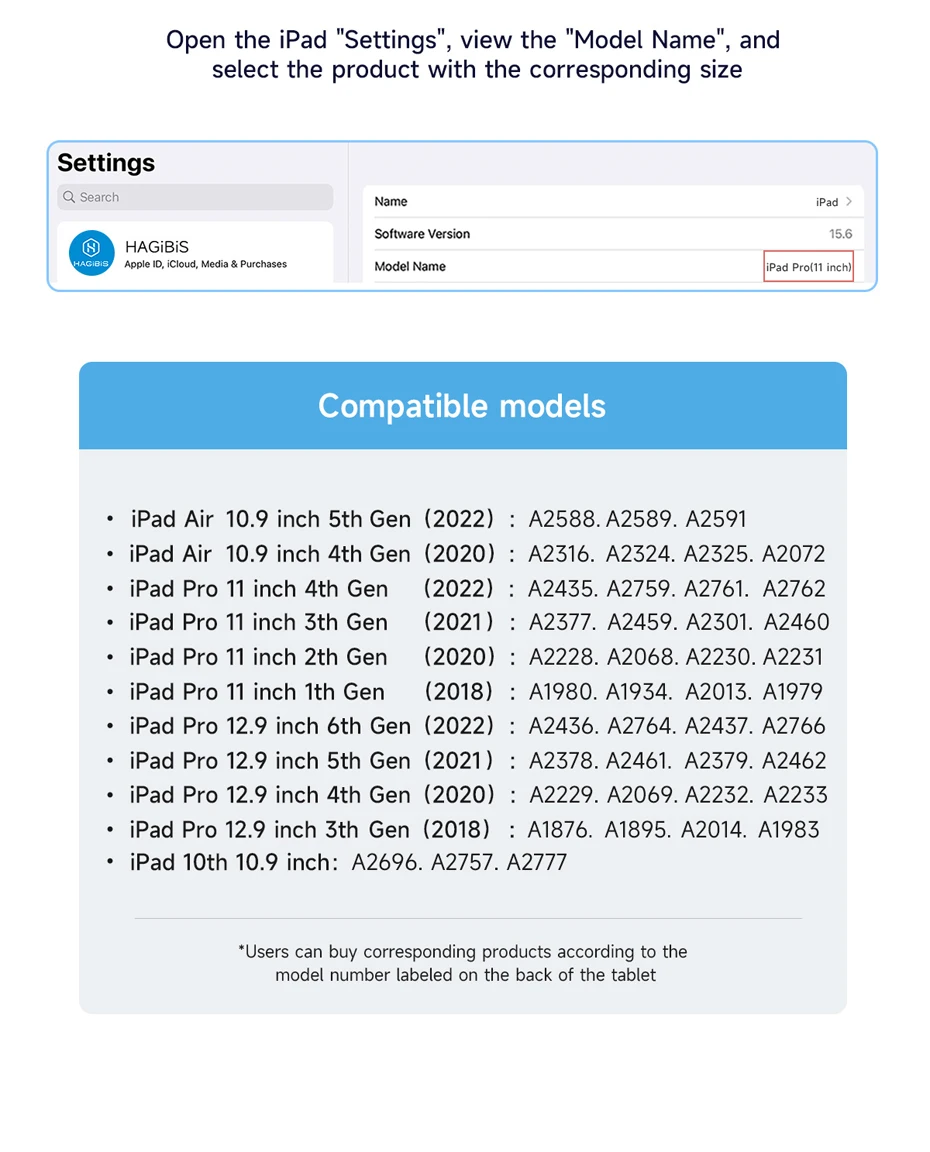Click the "iPad" value in Name row

[826, 202]
